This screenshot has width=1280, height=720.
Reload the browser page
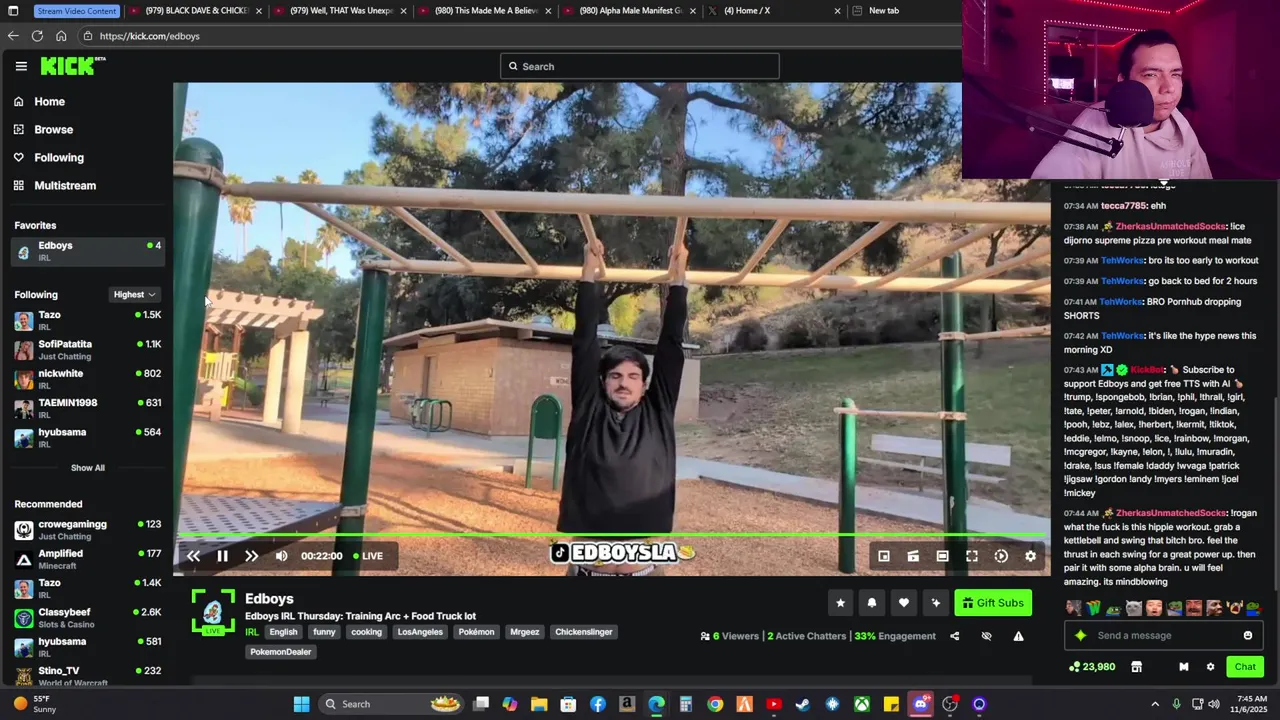(37, 36)
